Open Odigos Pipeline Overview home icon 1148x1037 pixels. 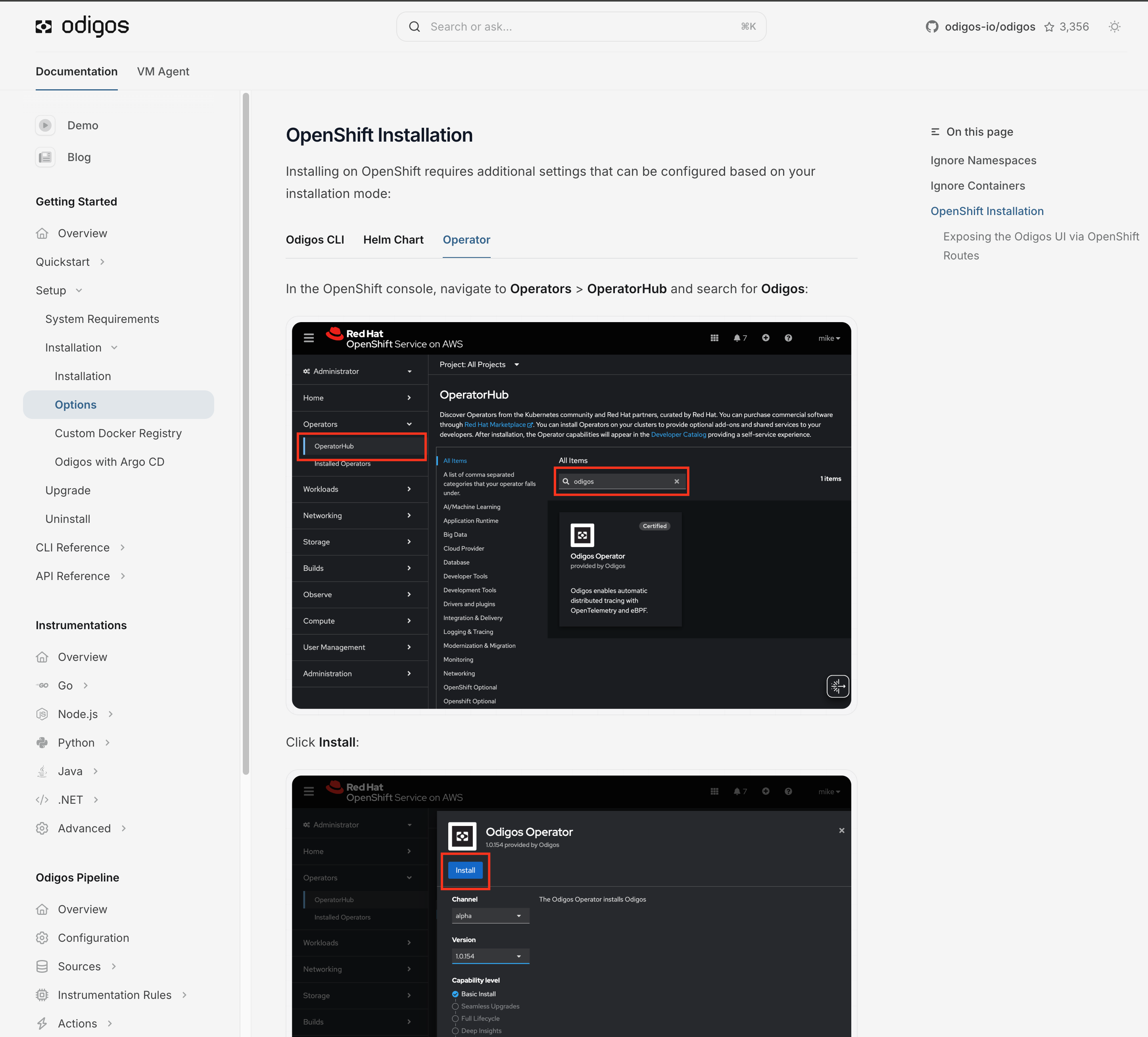click(42, 909)
